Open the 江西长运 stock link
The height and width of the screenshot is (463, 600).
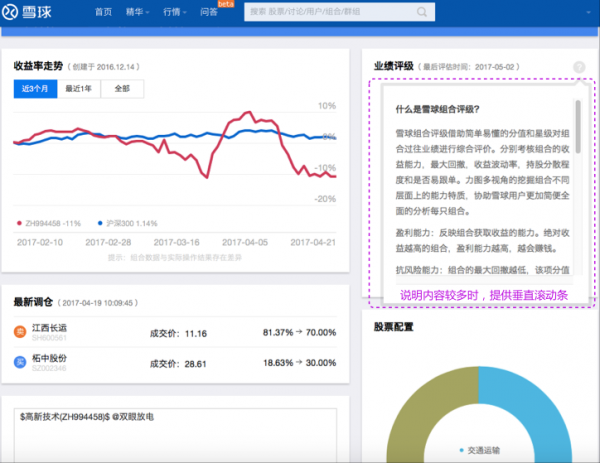(x=52, y=329)
